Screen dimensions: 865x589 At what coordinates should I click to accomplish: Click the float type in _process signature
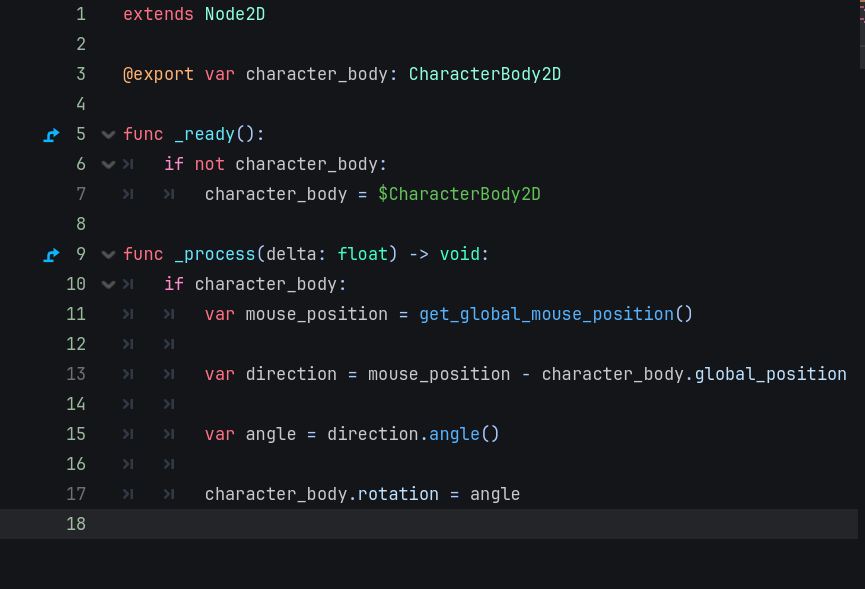(x=362, y=254)
